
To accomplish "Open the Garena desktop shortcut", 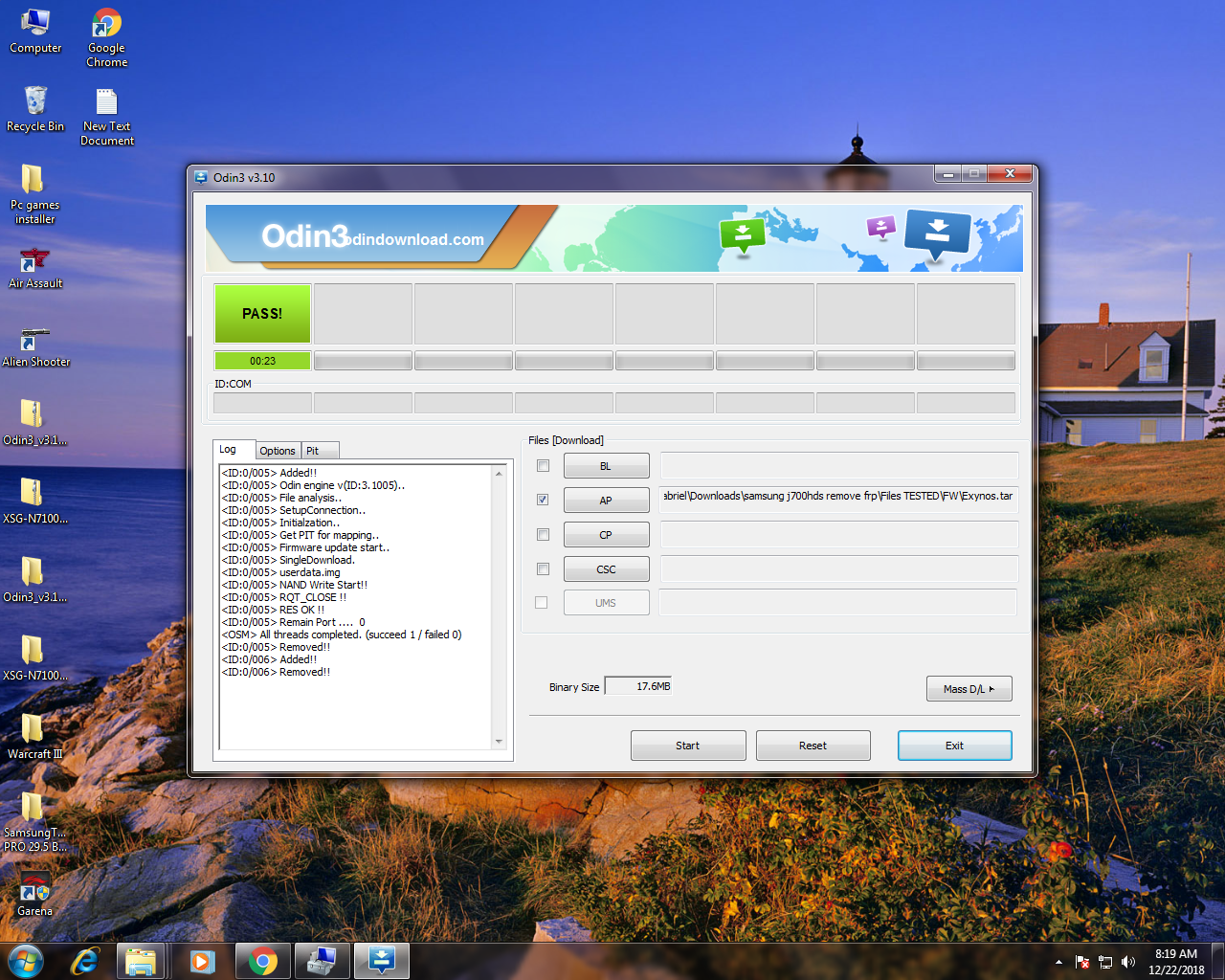I will pyautogui.click(x=35, y=895).
